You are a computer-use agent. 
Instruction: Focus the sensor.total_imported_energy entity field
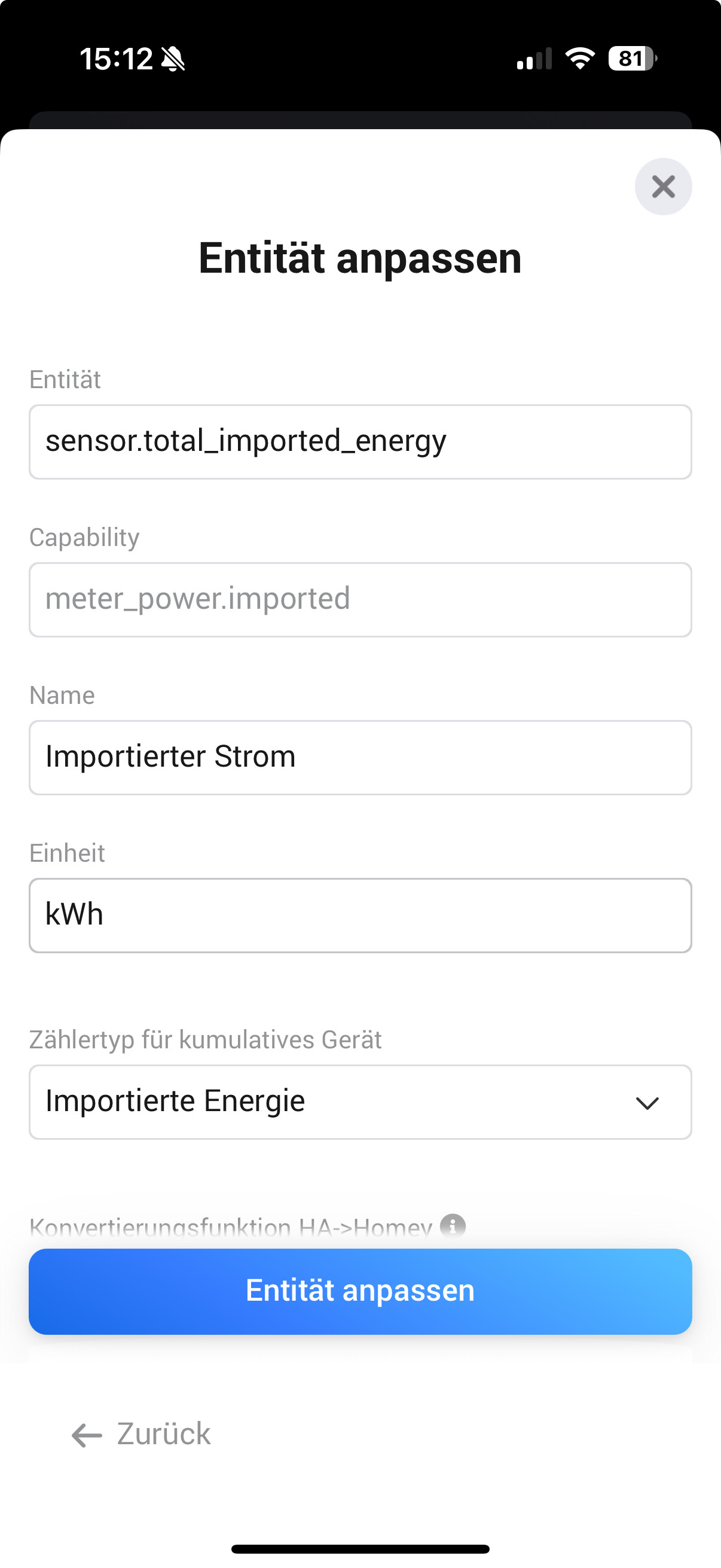click(x=360, y=442)
